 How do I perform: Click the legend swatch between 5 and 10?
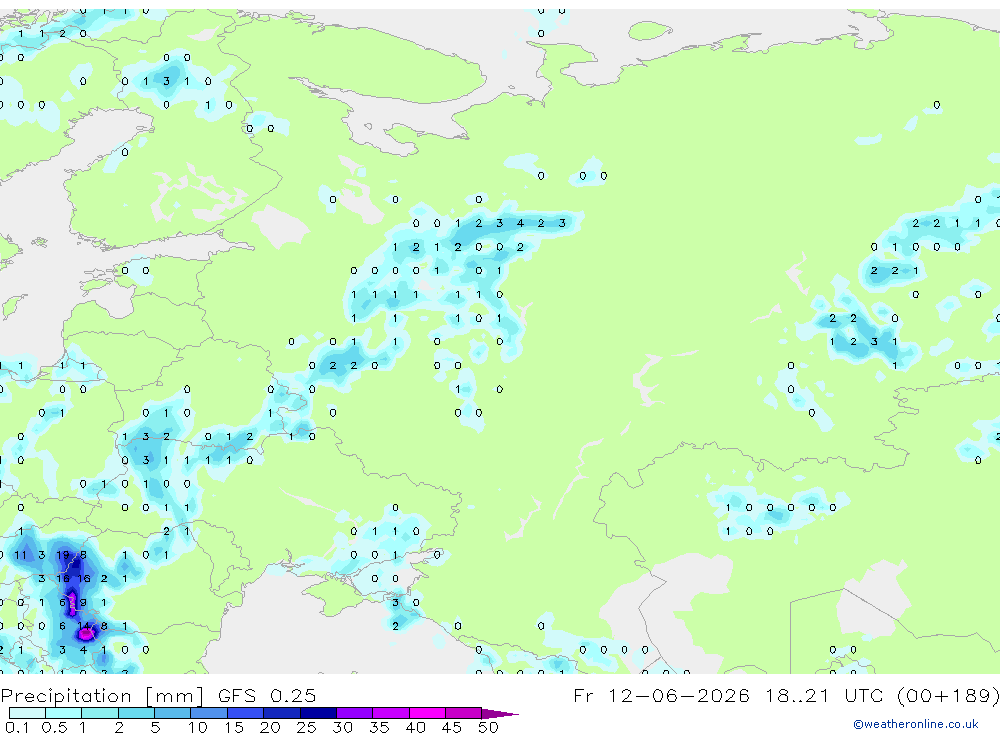(172, 713)
